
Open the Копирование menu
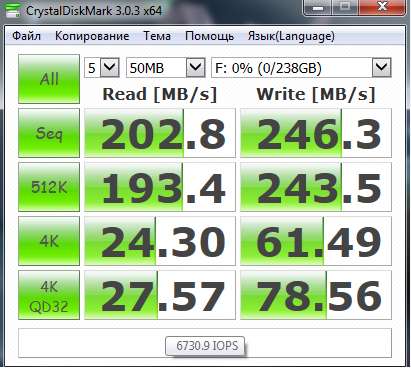[92, 36]
